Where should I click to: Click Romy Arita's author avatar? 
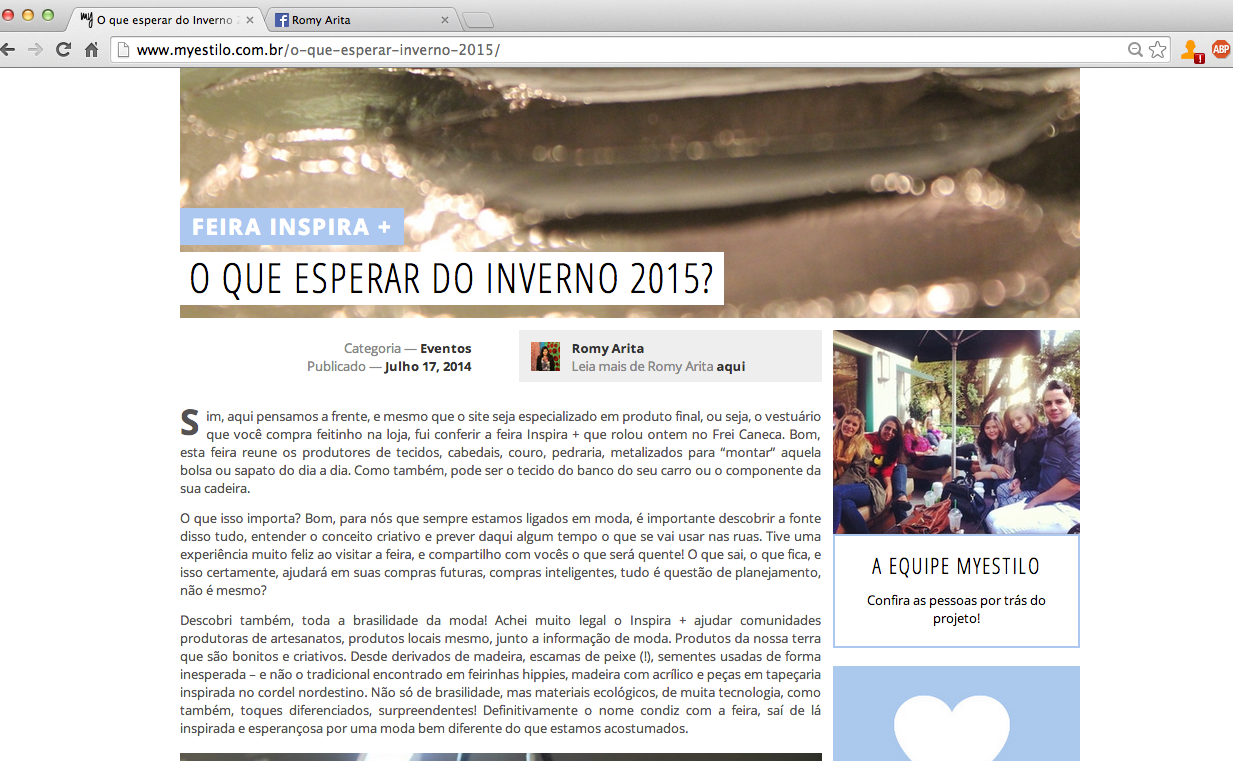(545, 356)
